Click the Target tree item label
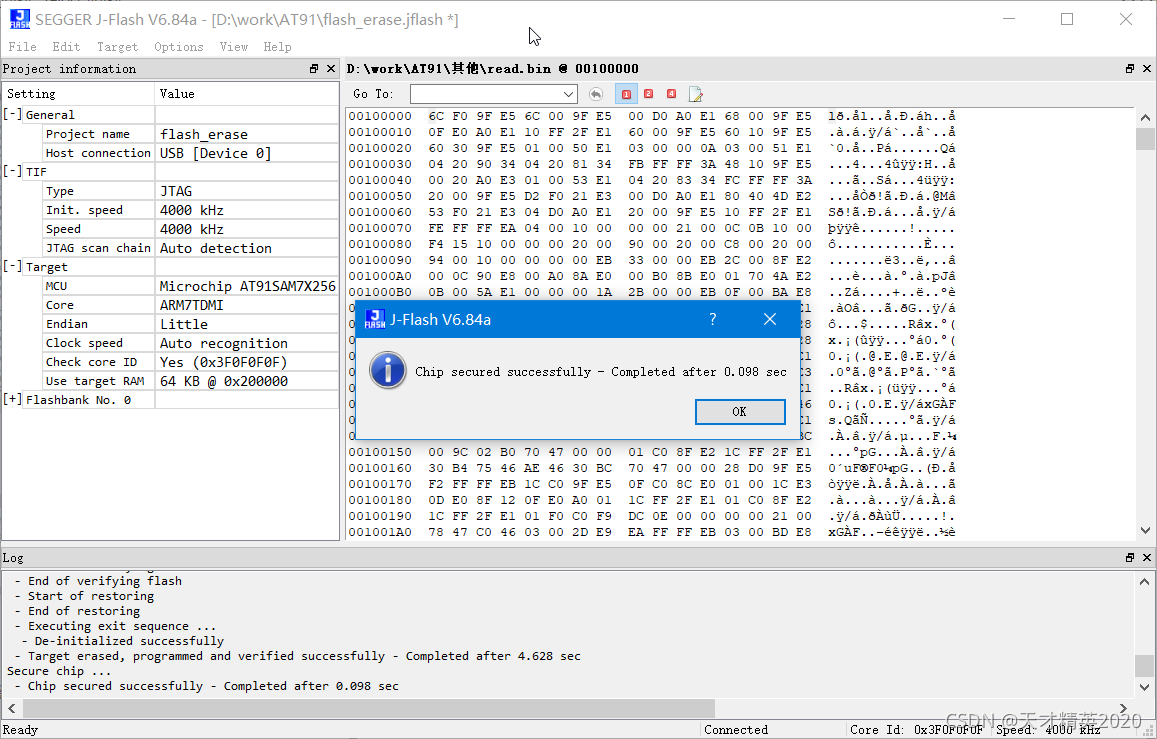1157x739 pixels. pos(46,266)
